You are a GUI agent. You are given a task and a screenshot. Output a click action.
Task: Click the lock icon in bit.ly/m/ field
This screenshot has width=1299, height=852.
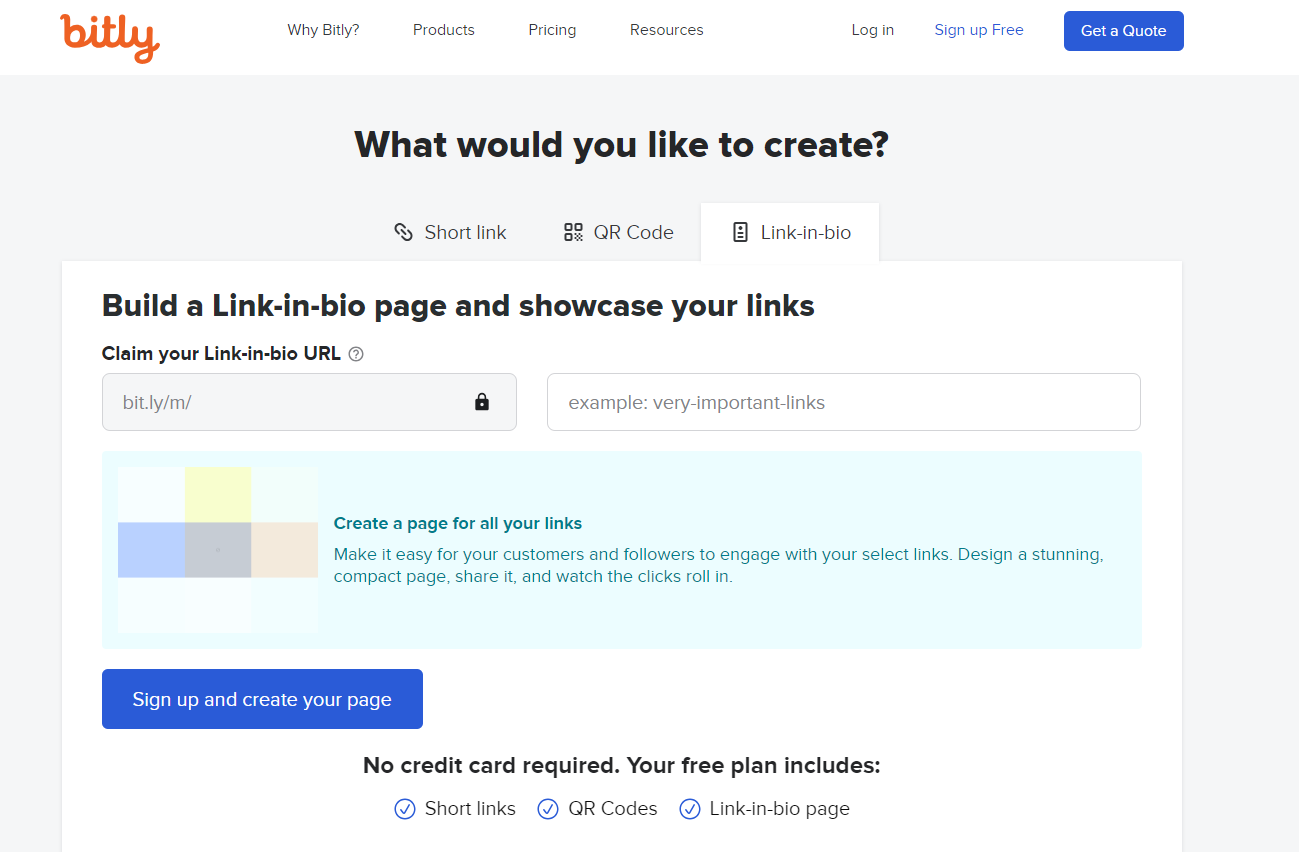pos(482,402)
